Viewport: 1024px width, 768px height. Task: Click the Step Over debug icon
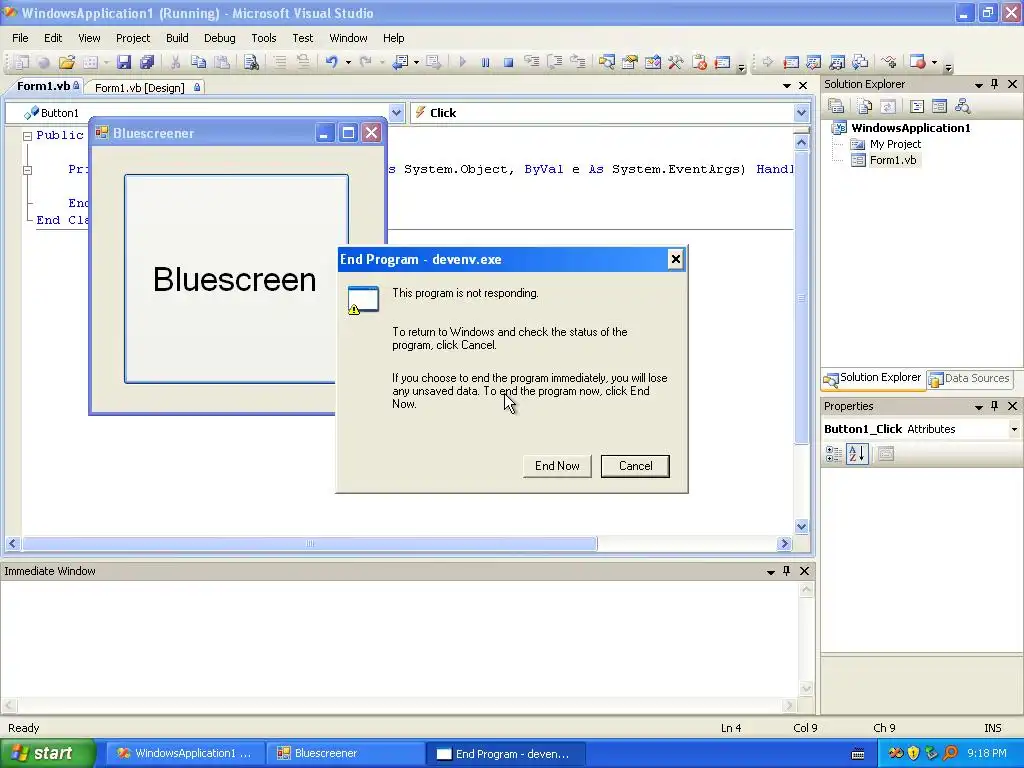pyautogui.click(x=555, y=62)
